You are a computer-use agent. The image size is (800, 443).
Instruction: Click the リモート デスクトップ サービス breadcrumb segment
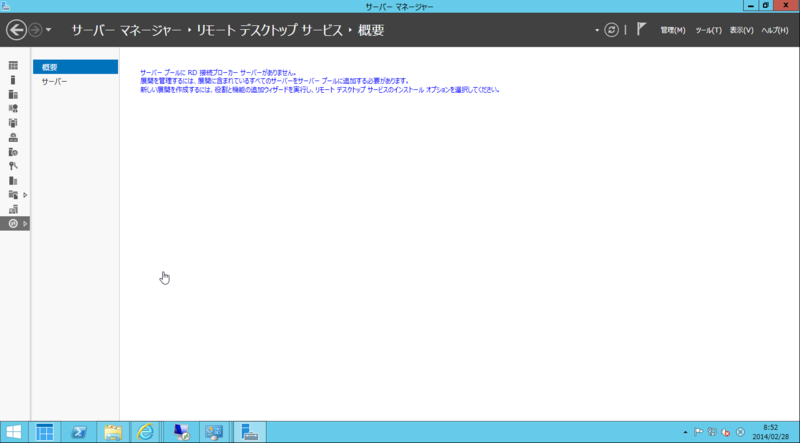(269, 30)
